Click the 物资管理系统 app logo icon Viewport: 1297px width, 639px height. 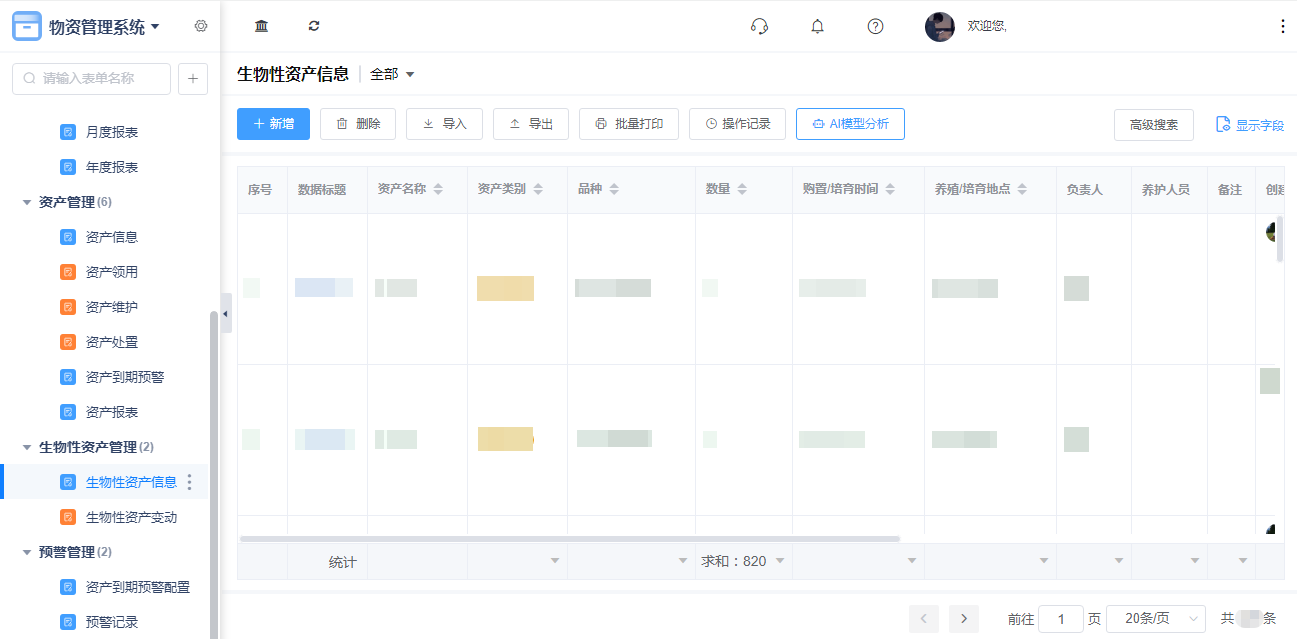click(27, 26)
